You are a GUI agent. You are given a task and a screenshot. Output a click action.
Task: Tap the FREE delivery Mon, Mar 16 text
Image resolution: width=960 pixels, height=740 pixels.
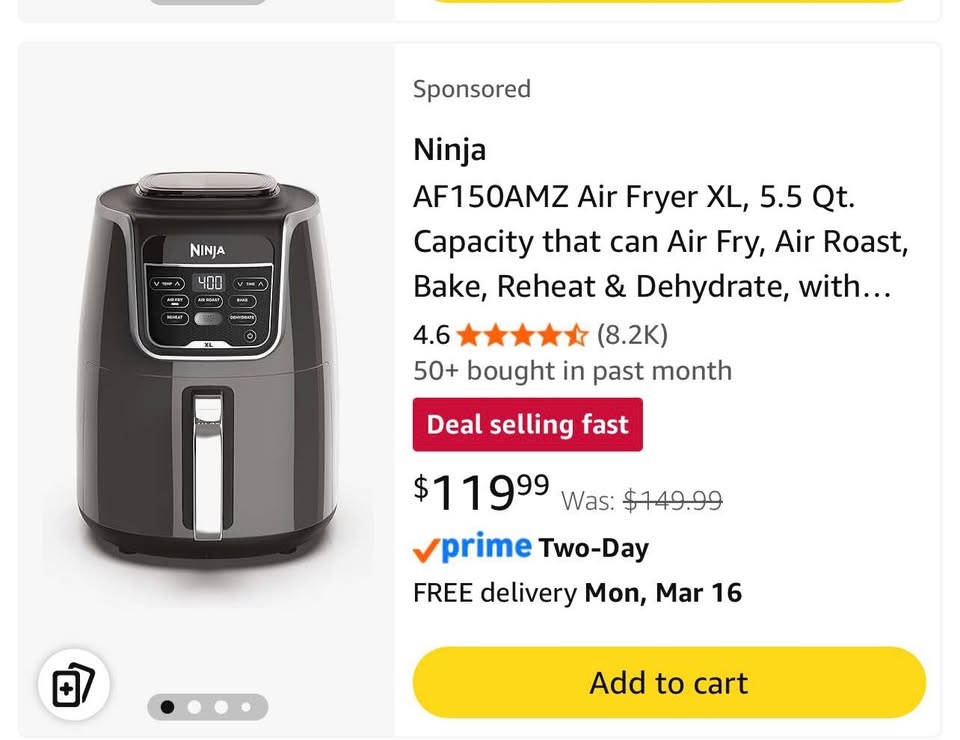(577, 592)
